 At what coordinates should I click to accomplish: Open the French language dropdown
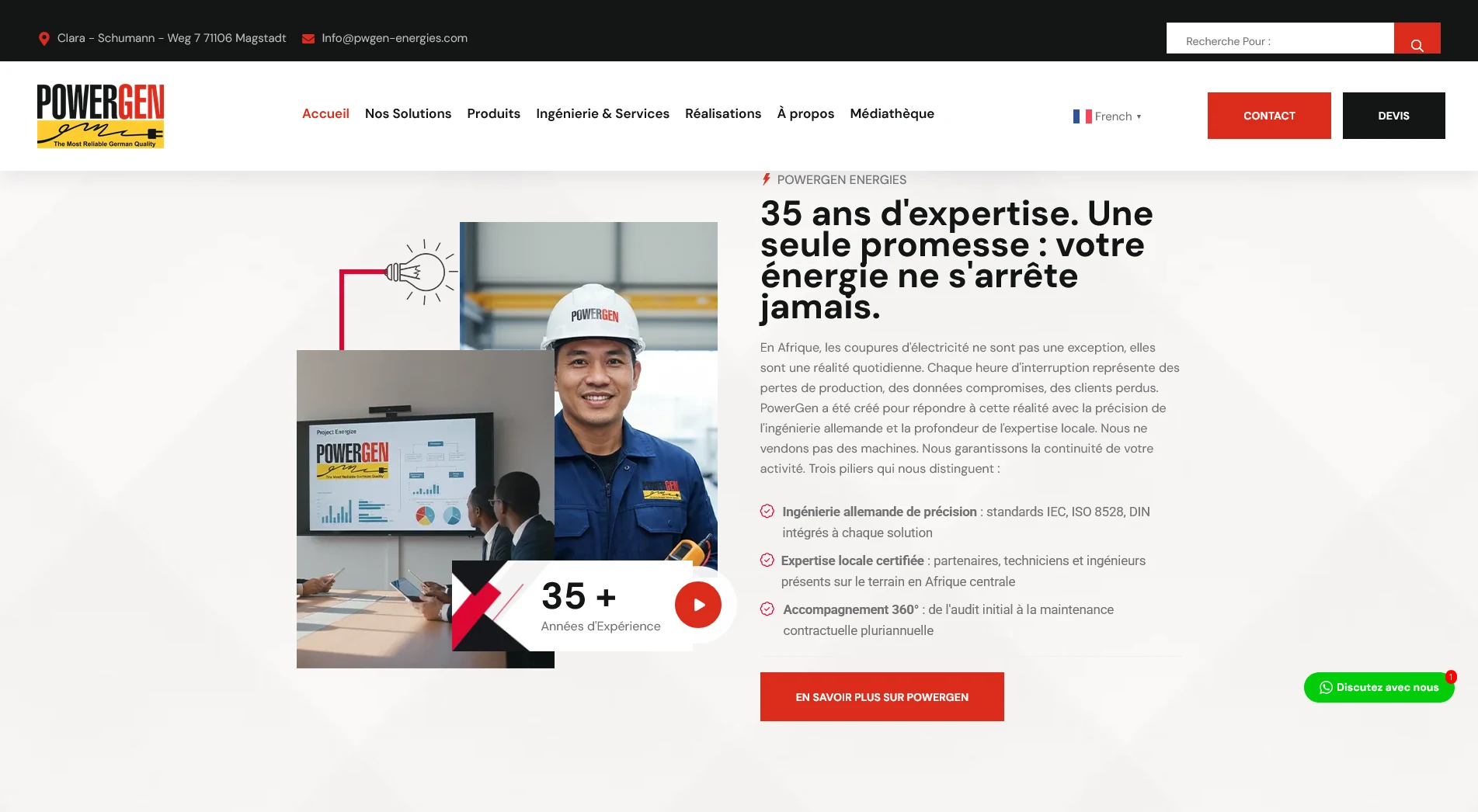[x=1107, y=116]
